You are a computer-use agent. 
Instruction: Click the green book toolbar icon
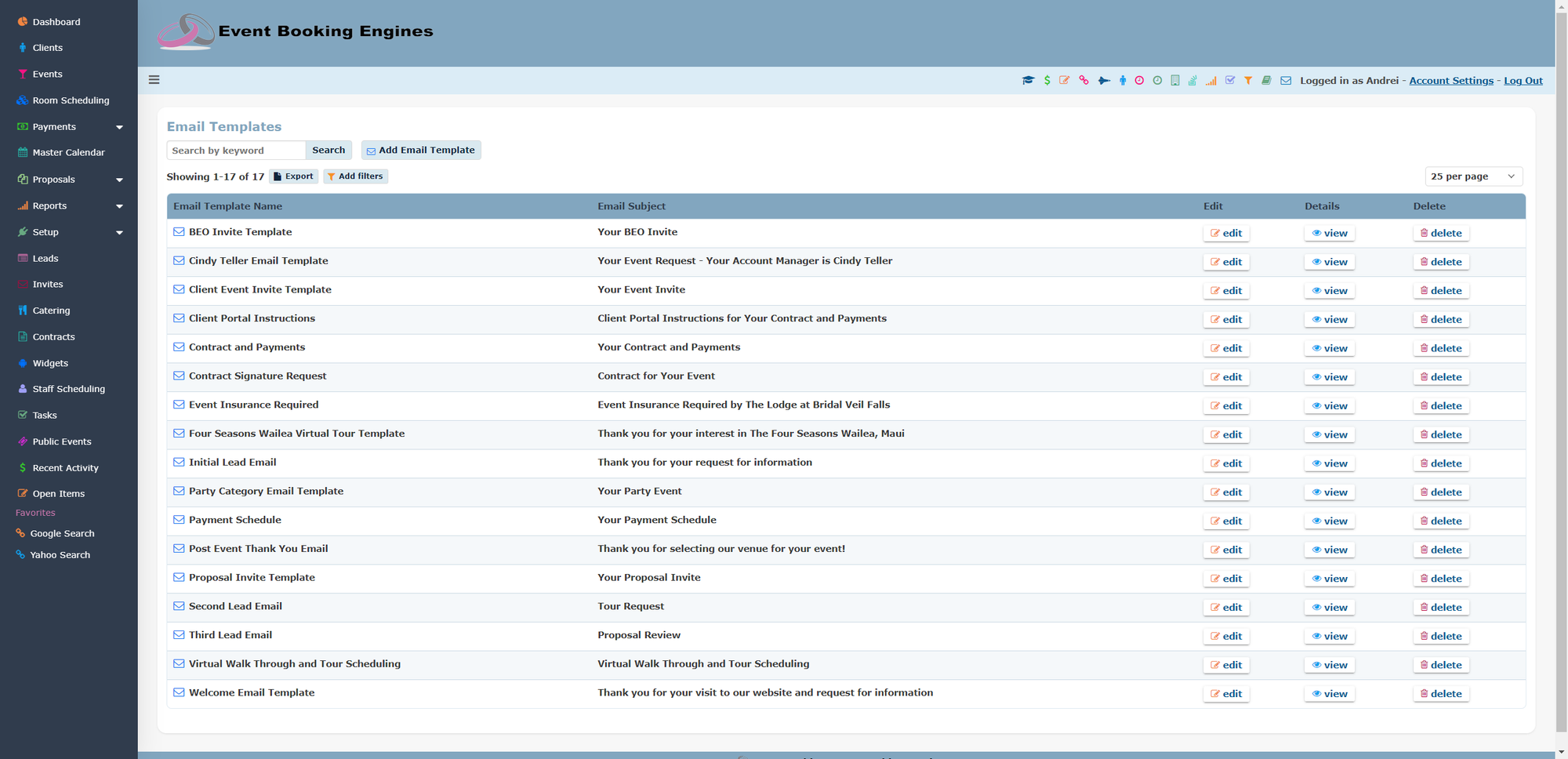coord(1266,80)
